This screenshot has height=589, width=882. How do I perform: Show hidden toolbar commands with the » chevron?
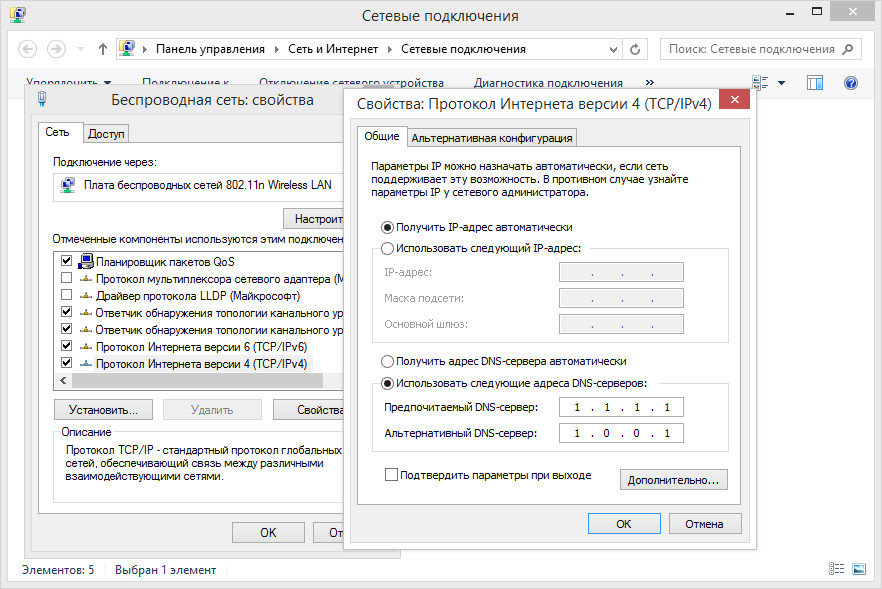point(650,83)
